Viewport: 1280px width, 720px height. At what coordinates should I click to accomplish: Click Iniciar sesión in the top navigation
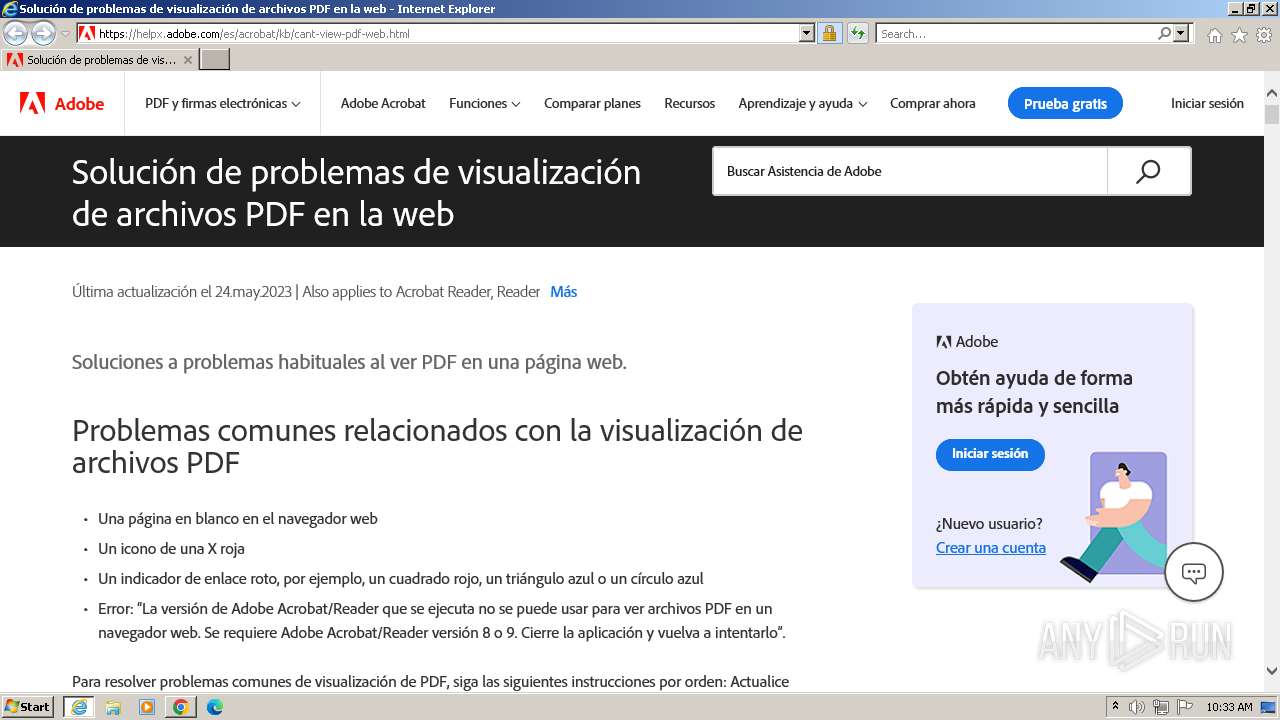pos(1207,103)
